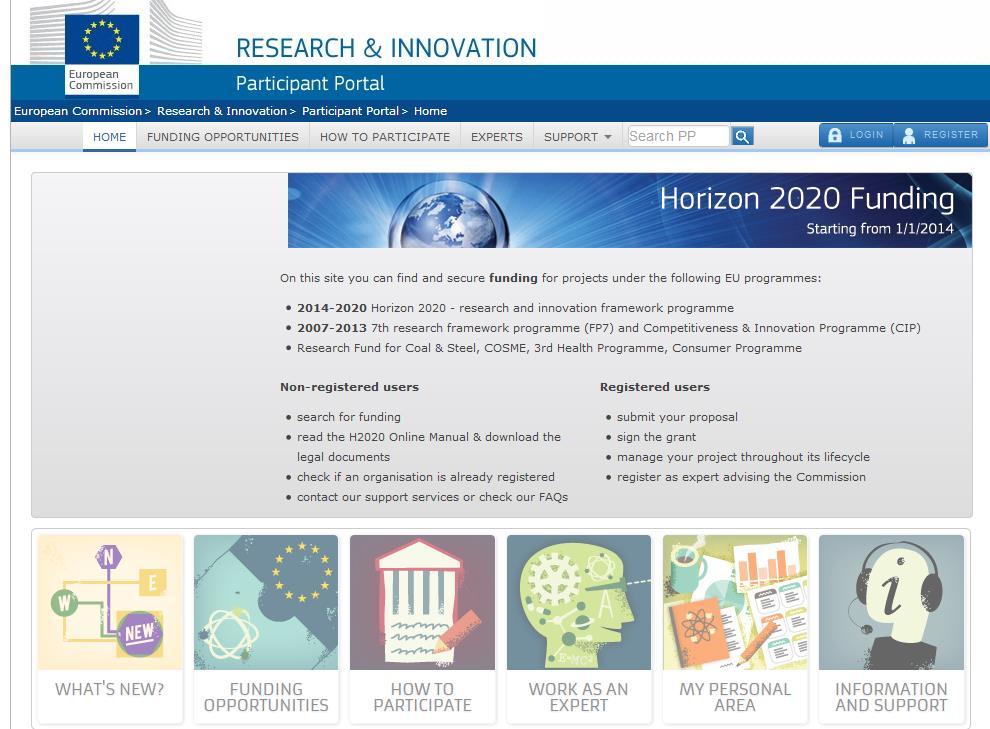Expand the Support menu dropdown arrow
Image resolution: width=990 pixels, height=729 pixels.
[x=607, y=137]
